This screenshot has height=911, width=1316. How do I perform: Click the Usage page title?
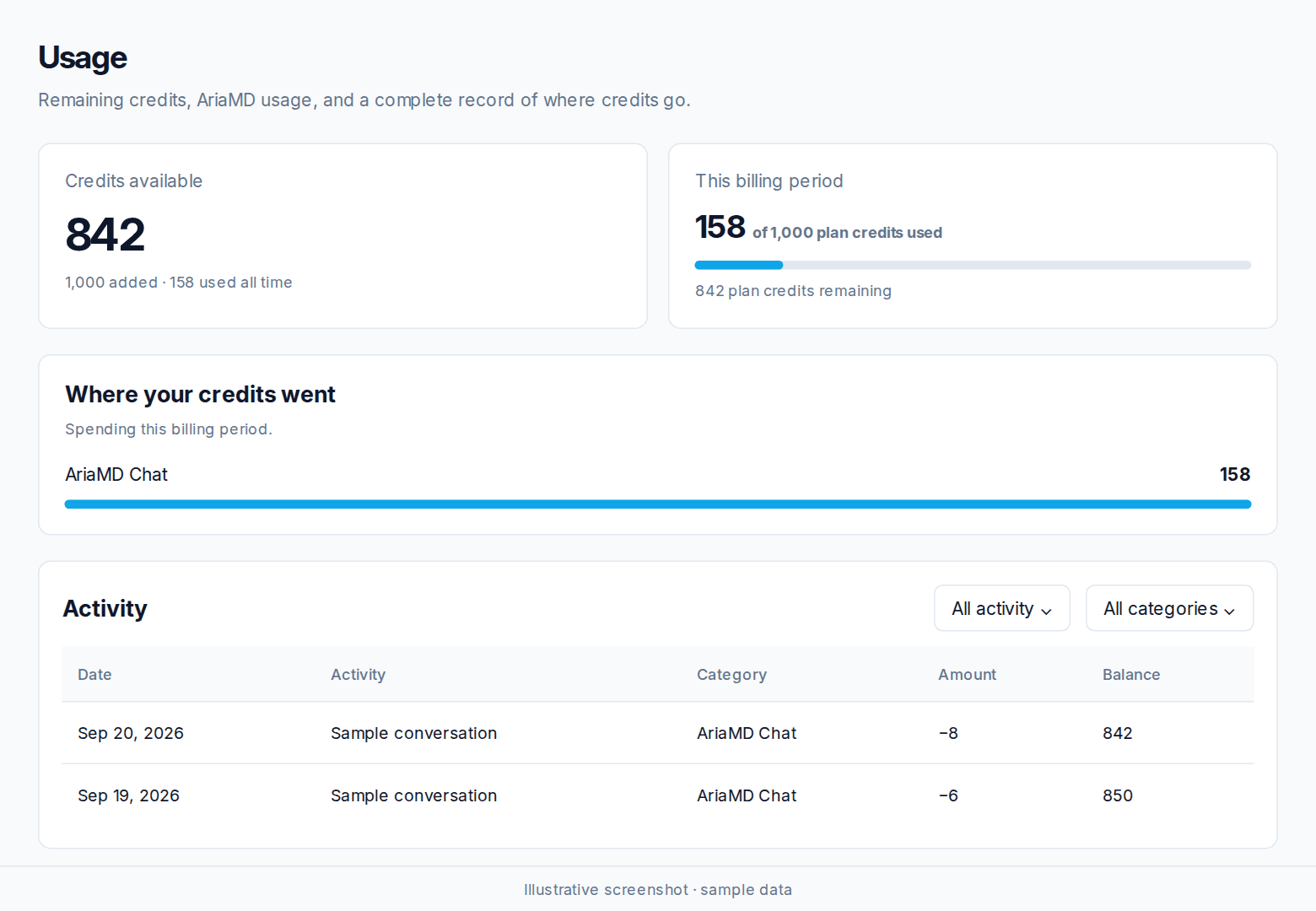[x=83, y=57]
